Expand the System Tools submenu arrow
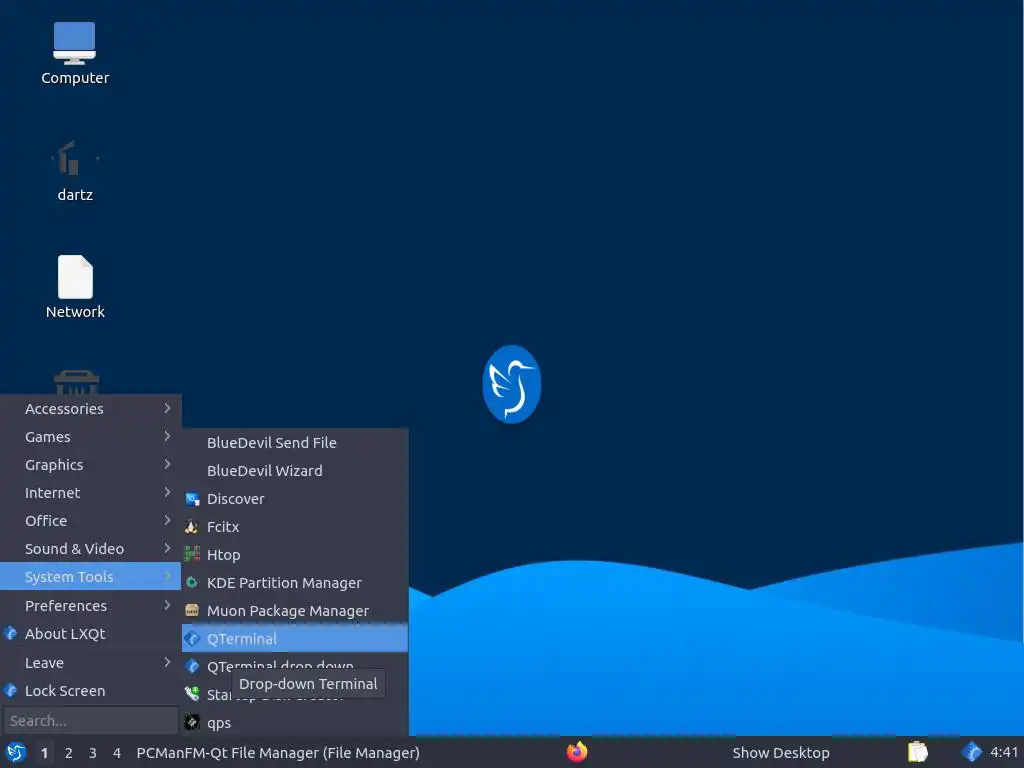 (x=167, y=576)
